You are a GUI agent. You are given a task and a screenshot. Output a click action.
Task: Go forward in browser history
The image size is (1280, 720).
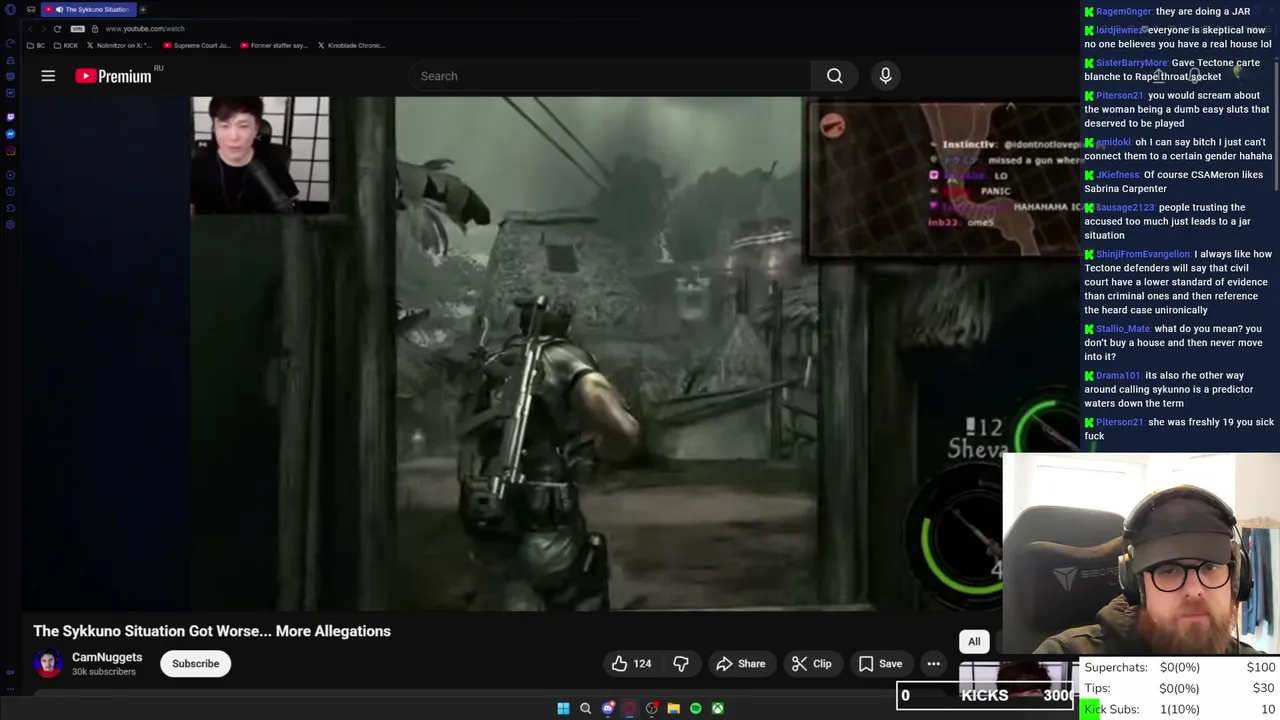(x=43, y=29)
